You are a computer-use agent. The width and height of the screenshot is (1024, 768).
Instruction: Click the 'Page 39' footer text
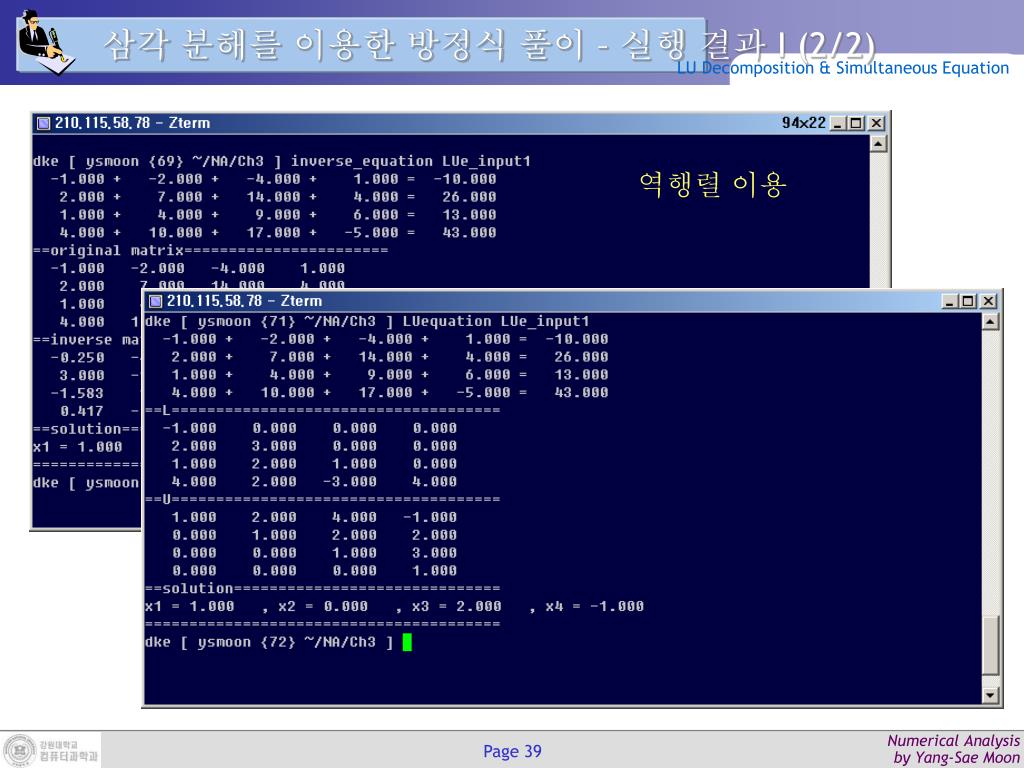pos(512,751)
